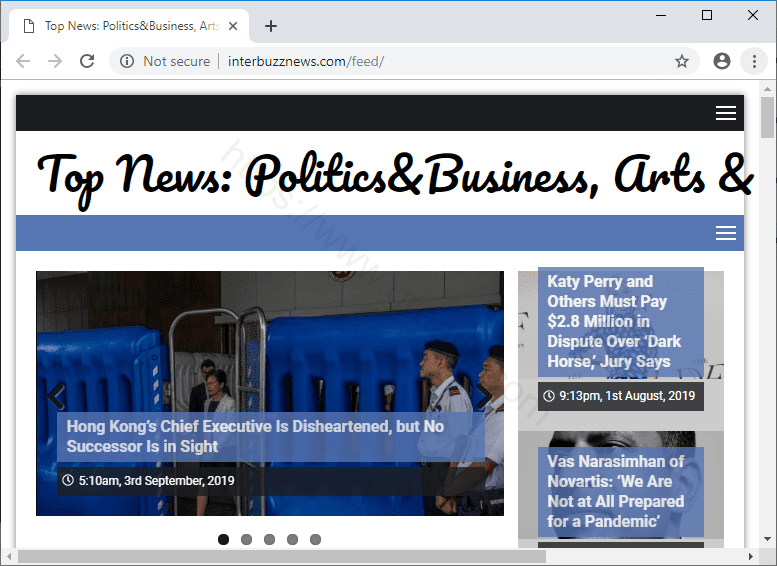777x566 pixels.
Task: Go back to the previous page
Action: pos(23,61)
